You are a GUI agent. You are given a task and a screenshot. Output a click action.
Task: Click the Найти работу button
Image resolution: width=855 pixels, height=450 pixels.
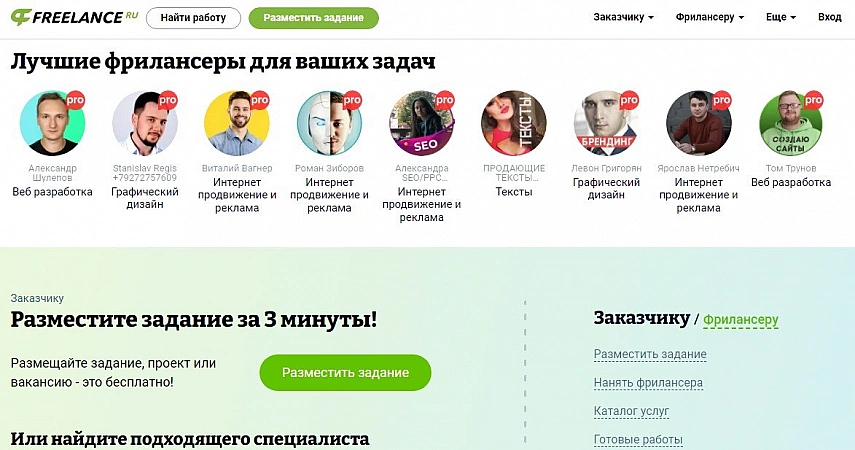194,18
